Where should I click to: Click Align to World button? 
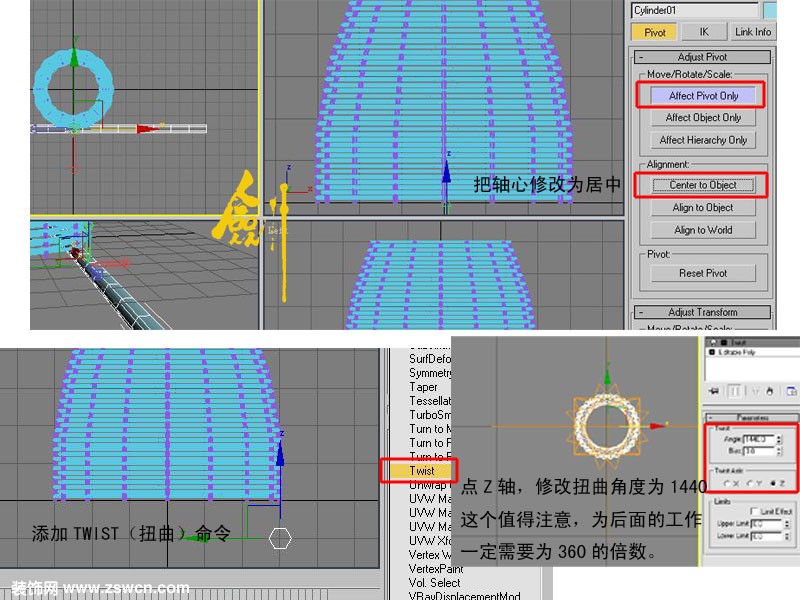click(703, 230)
